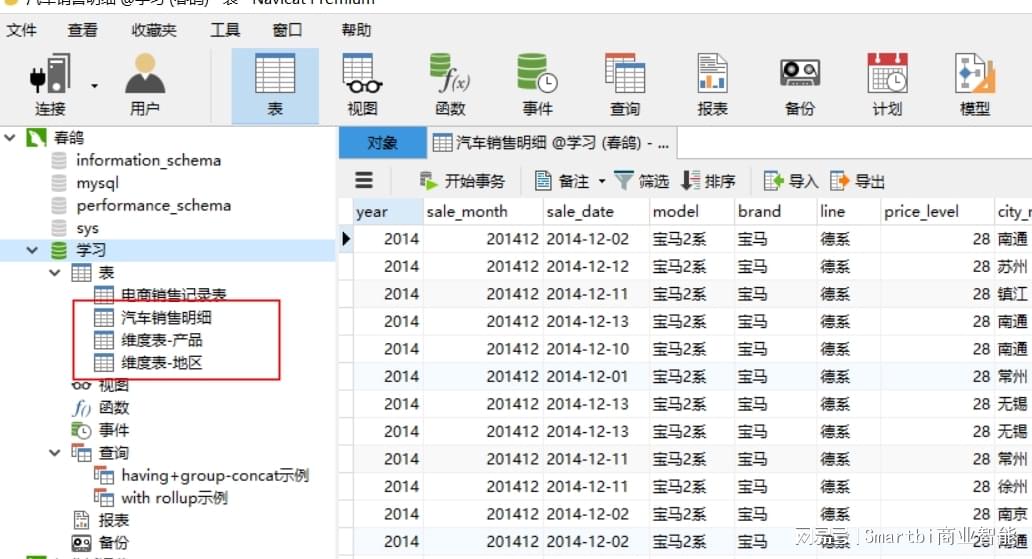This screenshot has height=559, width=1032.
Task: Open the 文件 menu
Action: pos(22,30)
